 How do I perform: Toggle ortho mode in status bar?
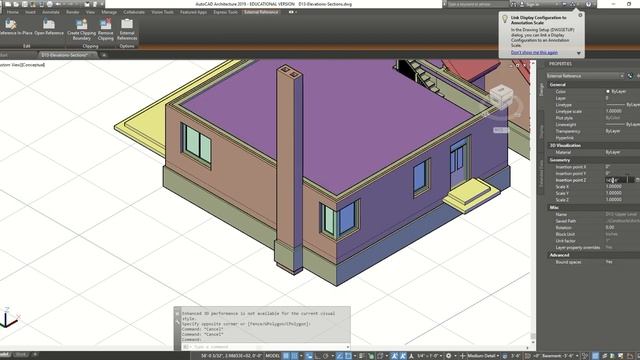[318, 356]
